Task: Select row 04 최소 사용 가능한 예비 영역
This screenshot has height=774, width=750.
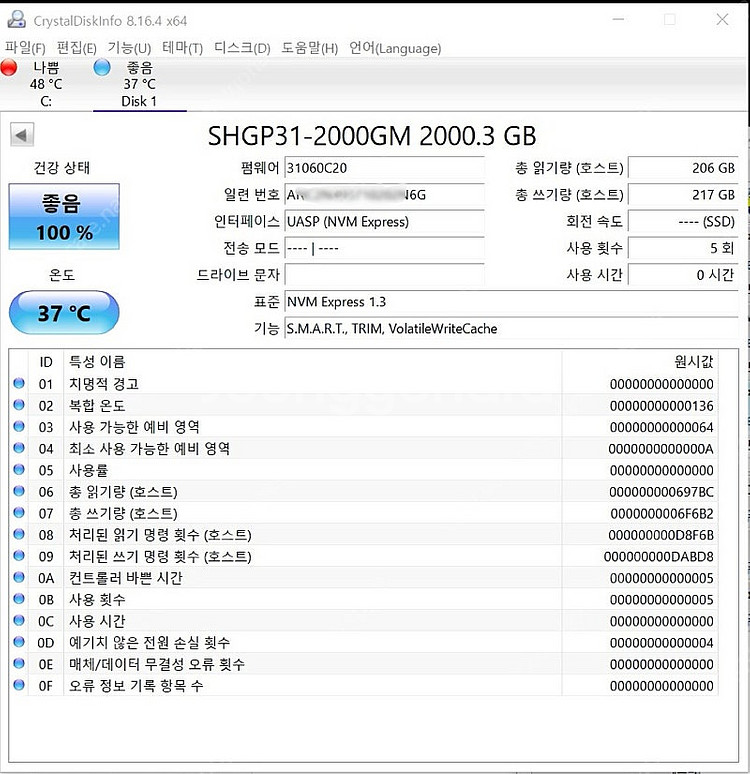Action: coord(364,448)
